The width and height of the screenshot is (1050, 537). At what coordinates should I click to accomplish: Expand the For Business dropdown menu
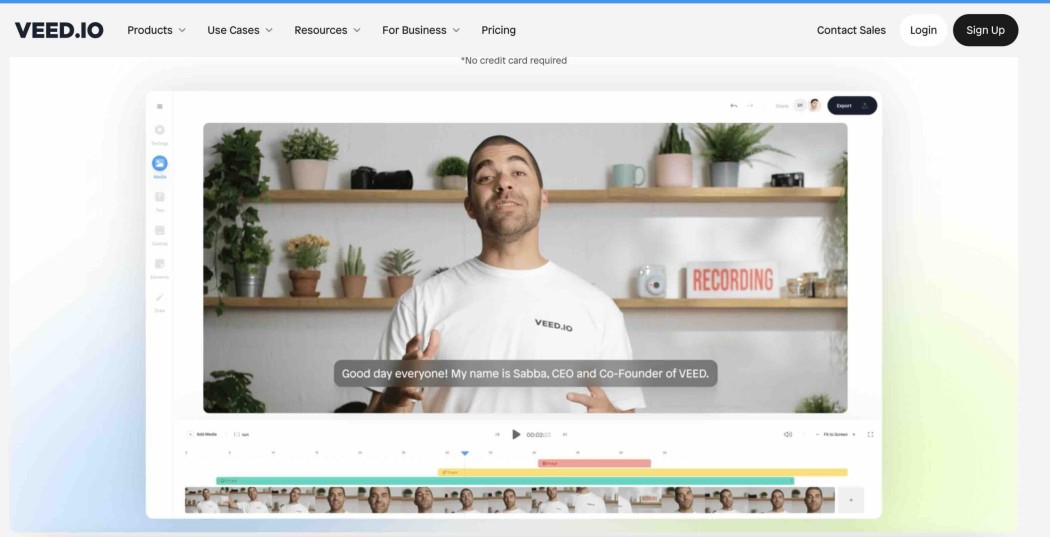421,30
